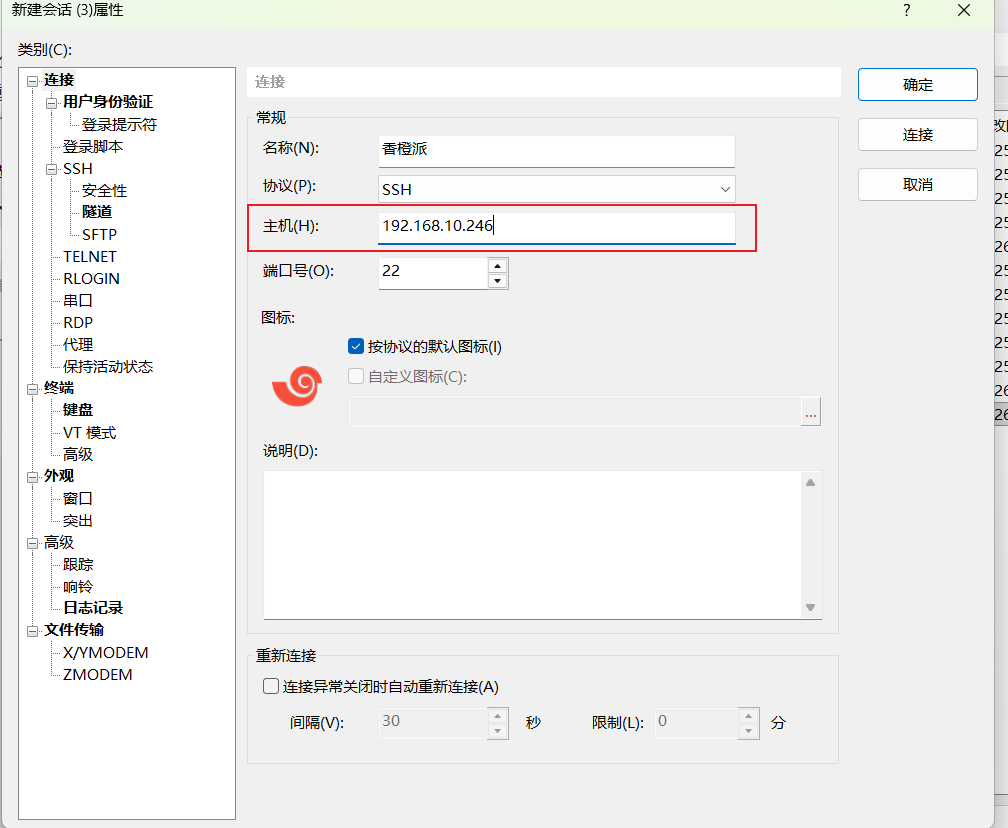Open the custom icon browse button
Image resolution: width=1008 pixels, height=828 pixels.
click(x=810, y=411)
